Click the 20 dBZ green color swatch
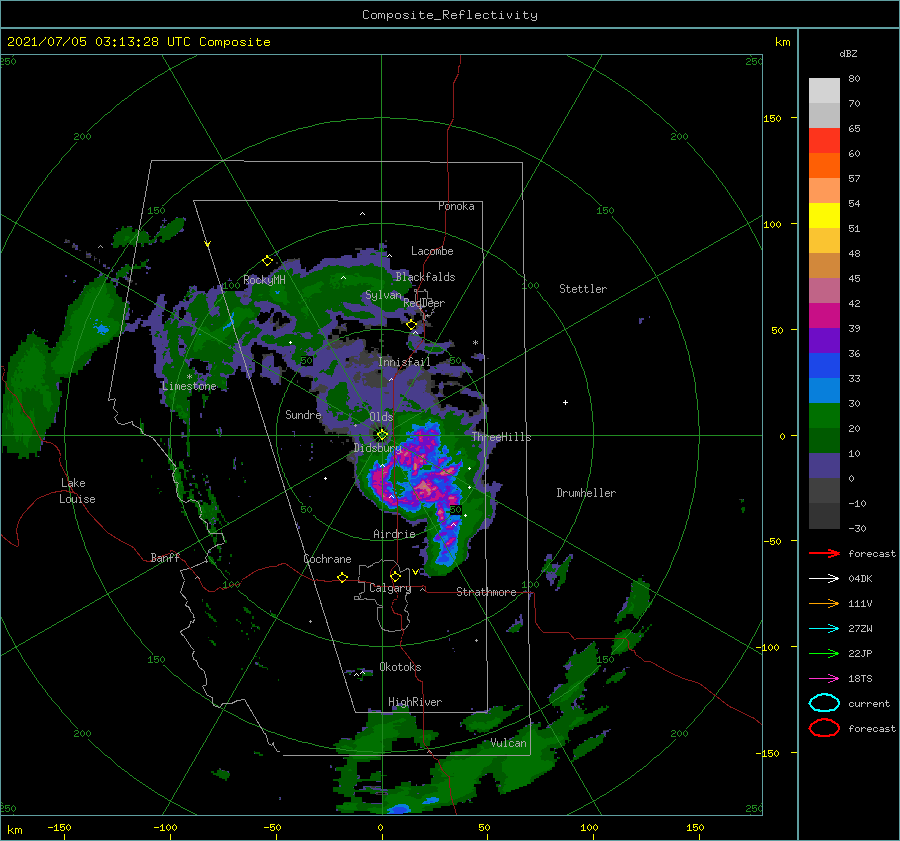Viewport: 900px width, 841px height. point(824,416)
